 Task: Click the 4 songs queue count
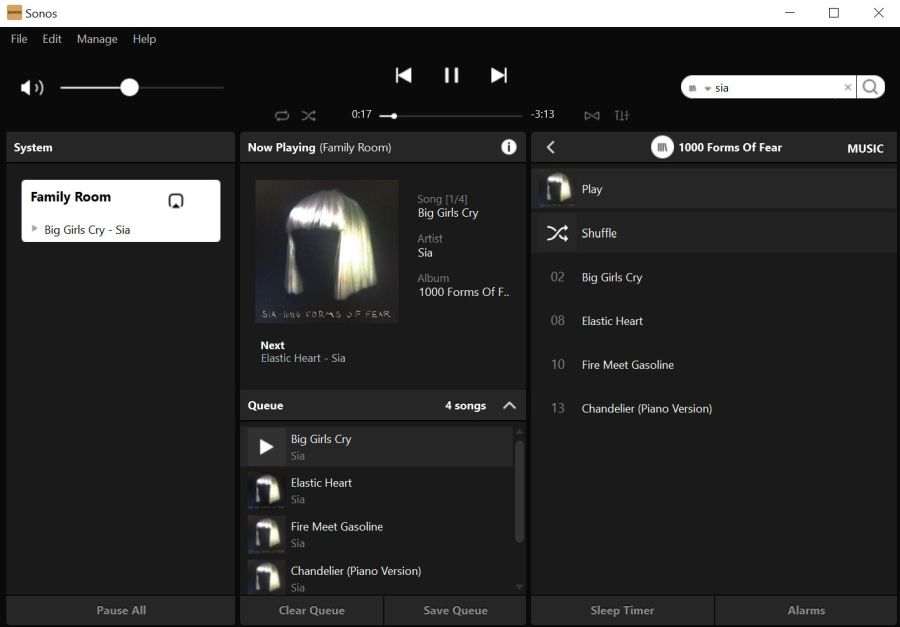(x=465, y=405)
